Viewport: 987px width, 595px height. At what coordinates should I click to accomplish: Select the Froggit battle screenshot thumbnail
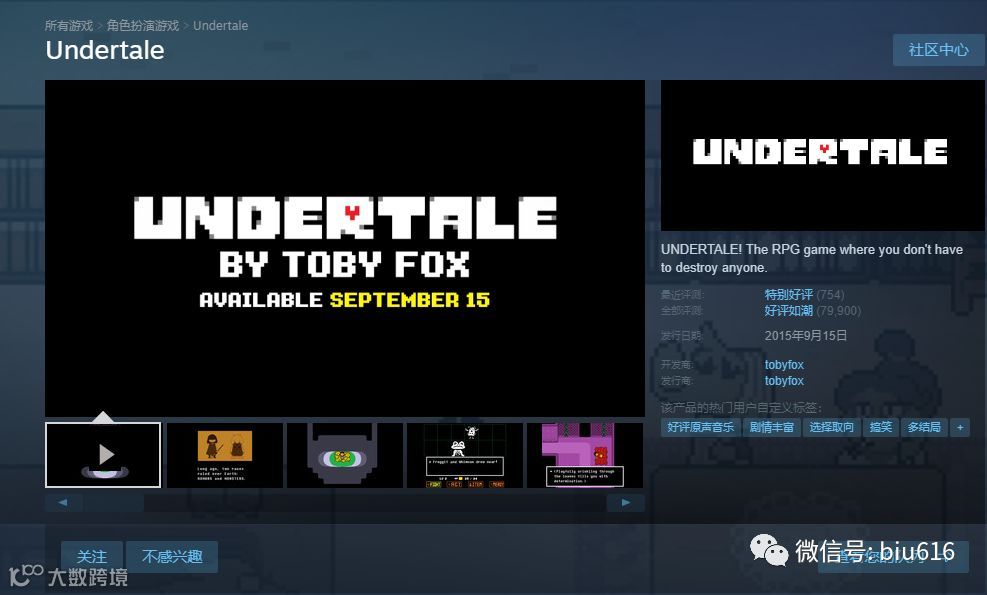(x=465, y=455)
